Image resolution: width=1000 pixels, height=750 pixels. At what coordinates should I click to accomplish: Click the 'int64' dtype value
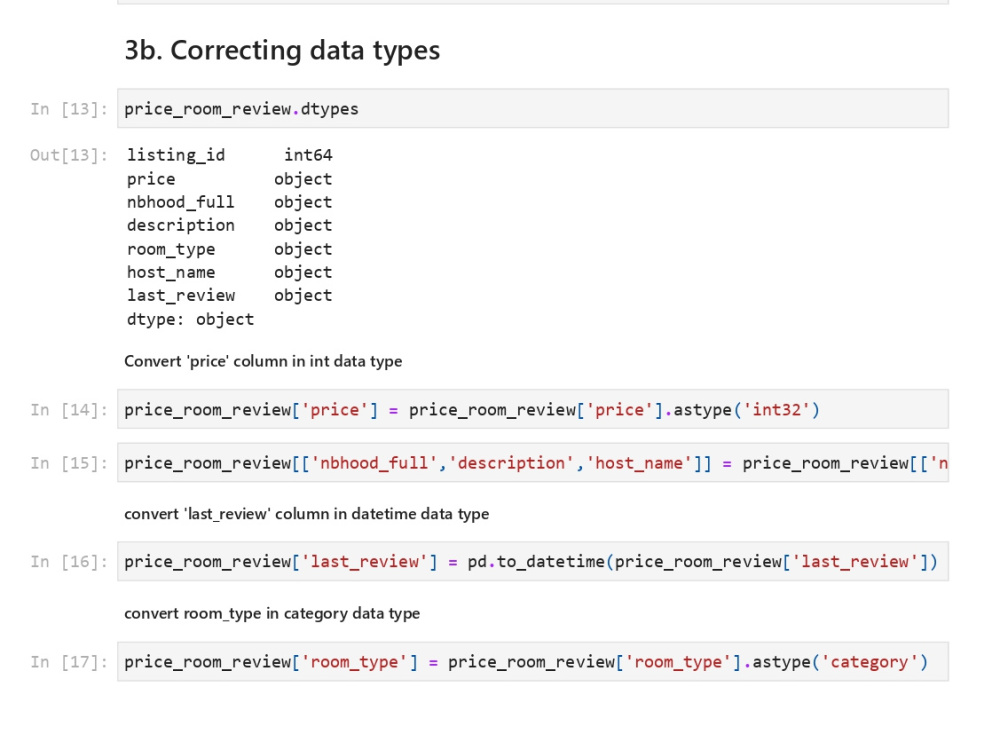(308, 155)
